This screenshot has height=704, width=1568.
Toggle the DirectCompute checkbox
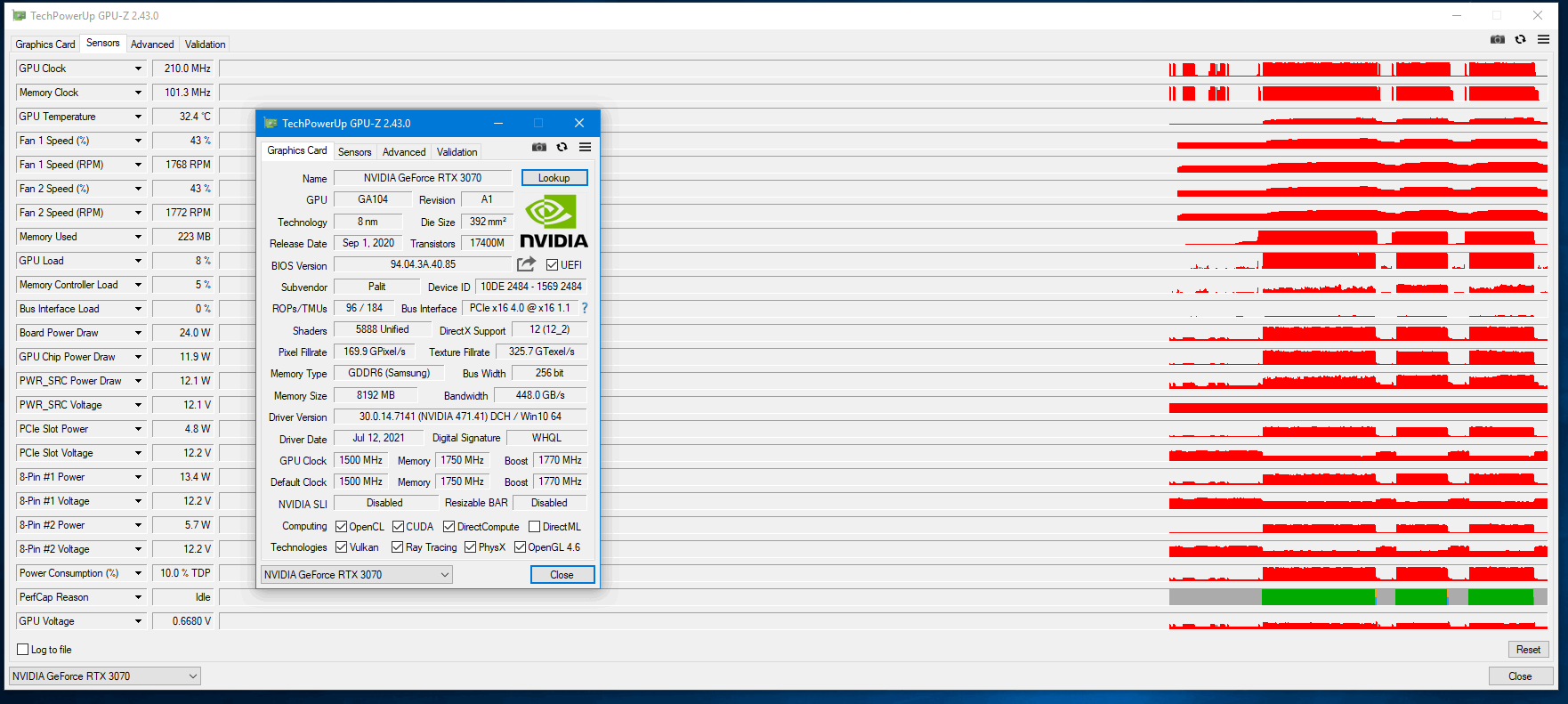point(449,527)
